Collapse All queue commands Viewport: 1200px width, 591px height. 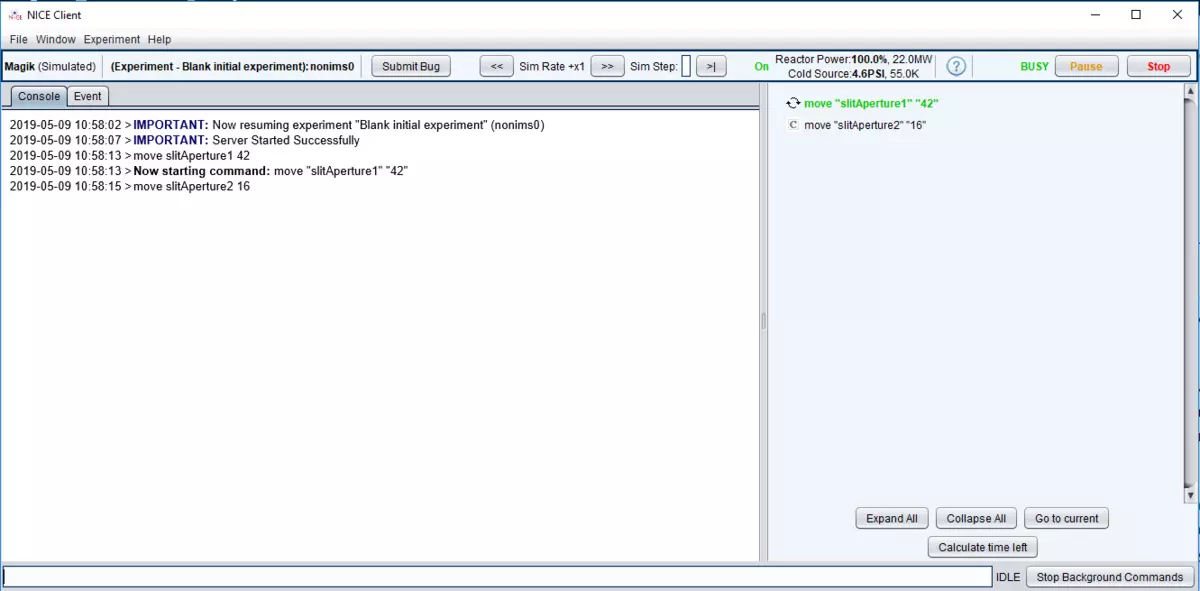click(x=976, y=518)
